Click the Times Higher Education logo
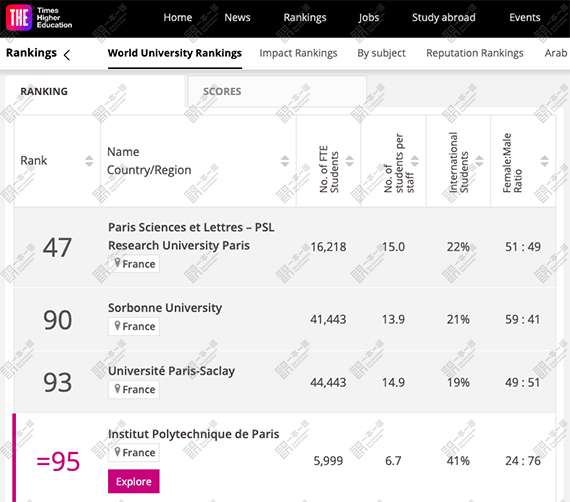 (39, 18)
